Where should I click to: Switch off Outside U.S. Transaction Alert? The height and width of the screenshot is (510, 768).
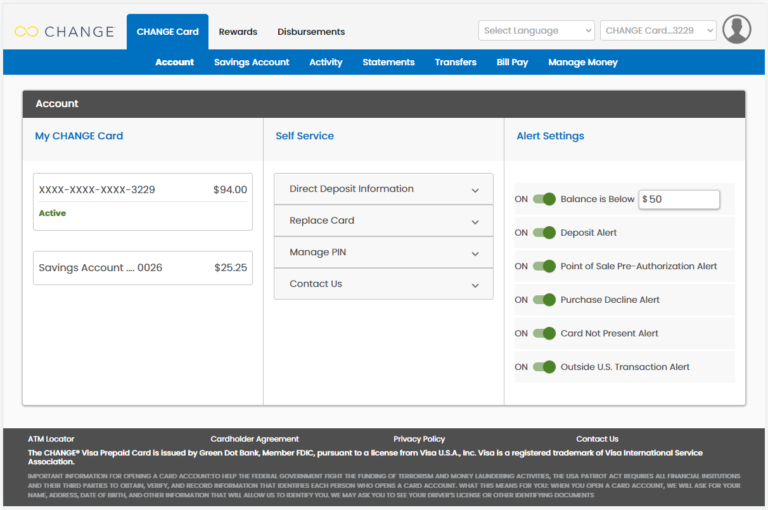544,367
